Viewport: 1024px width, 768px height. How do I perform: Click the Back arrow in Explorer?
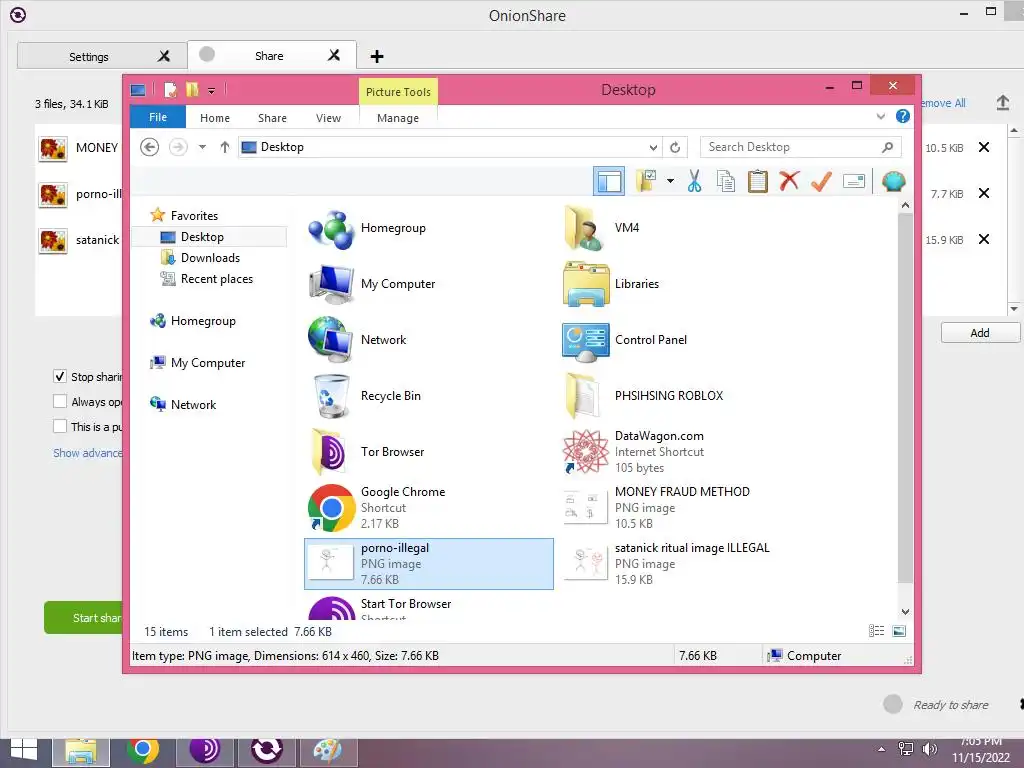click(x=150, y=147)
